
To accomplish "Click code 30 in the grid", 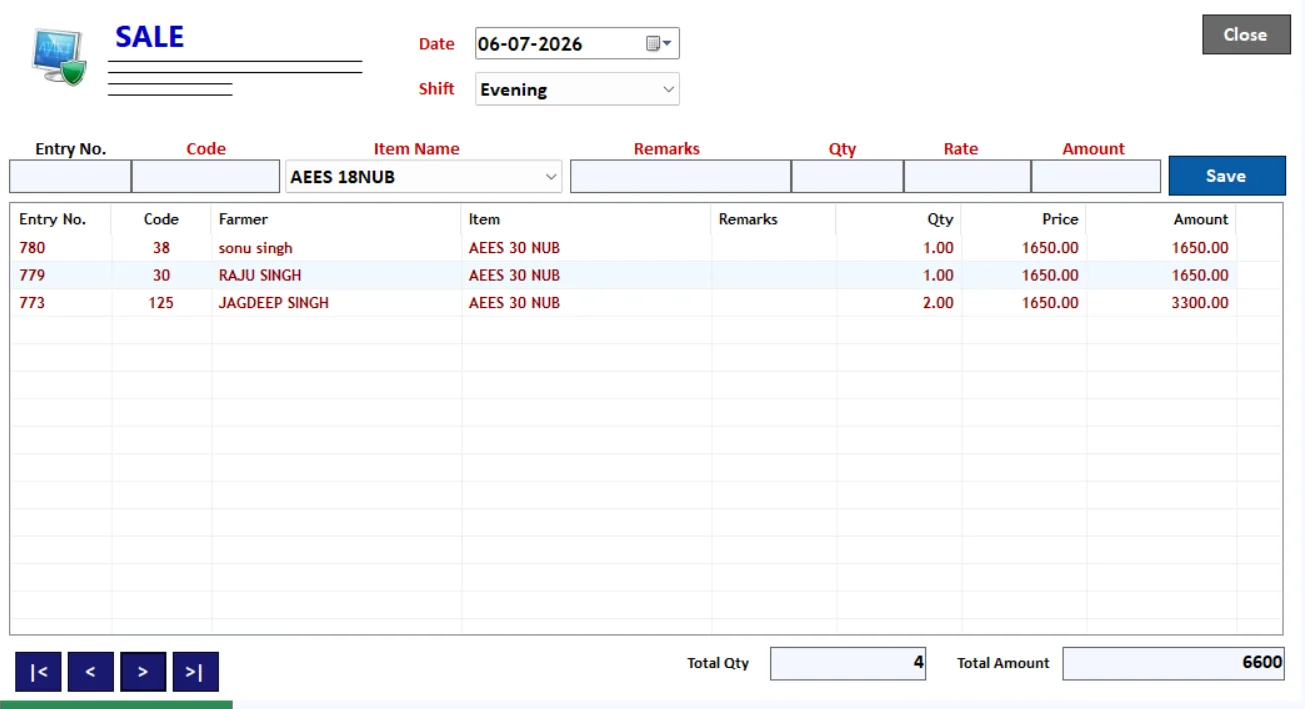I will click(161, 275).
